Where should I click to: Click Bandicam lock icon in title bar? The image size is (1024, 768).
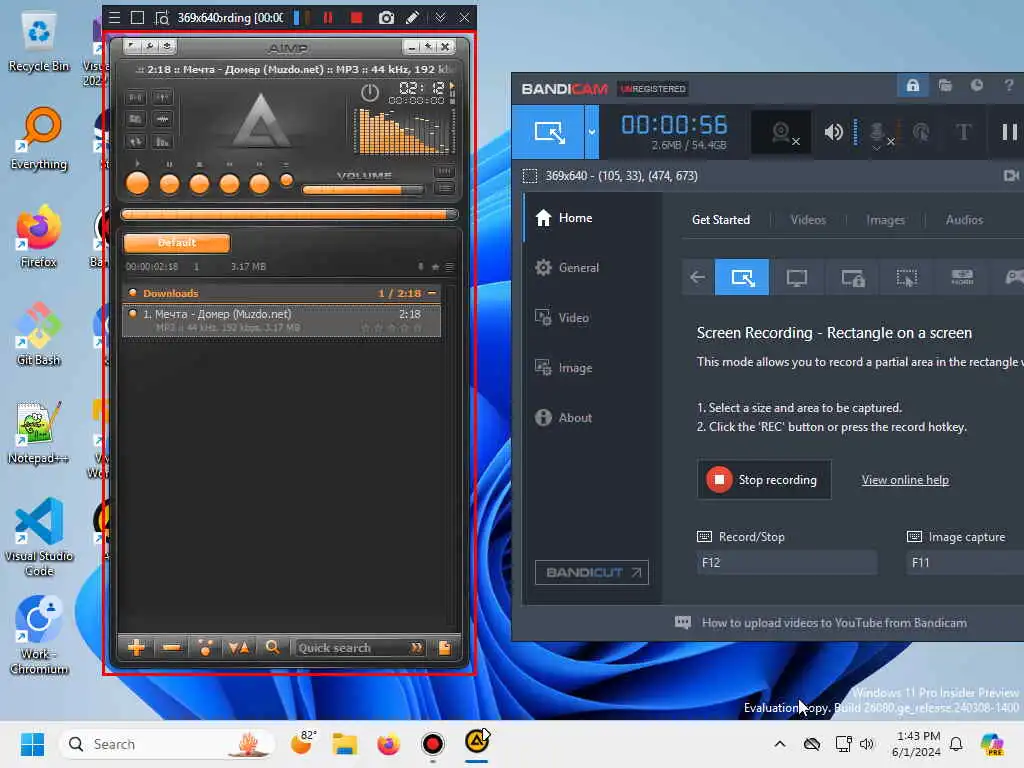point(912,86)
